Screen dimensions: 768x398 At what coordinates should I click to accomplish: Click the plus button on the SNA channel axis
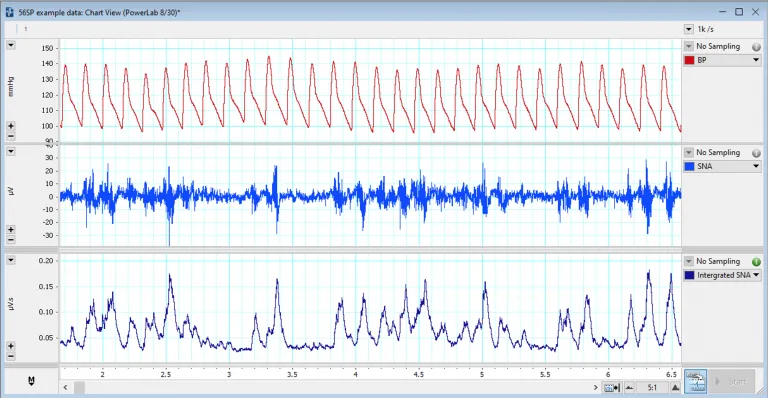(11, 229)
